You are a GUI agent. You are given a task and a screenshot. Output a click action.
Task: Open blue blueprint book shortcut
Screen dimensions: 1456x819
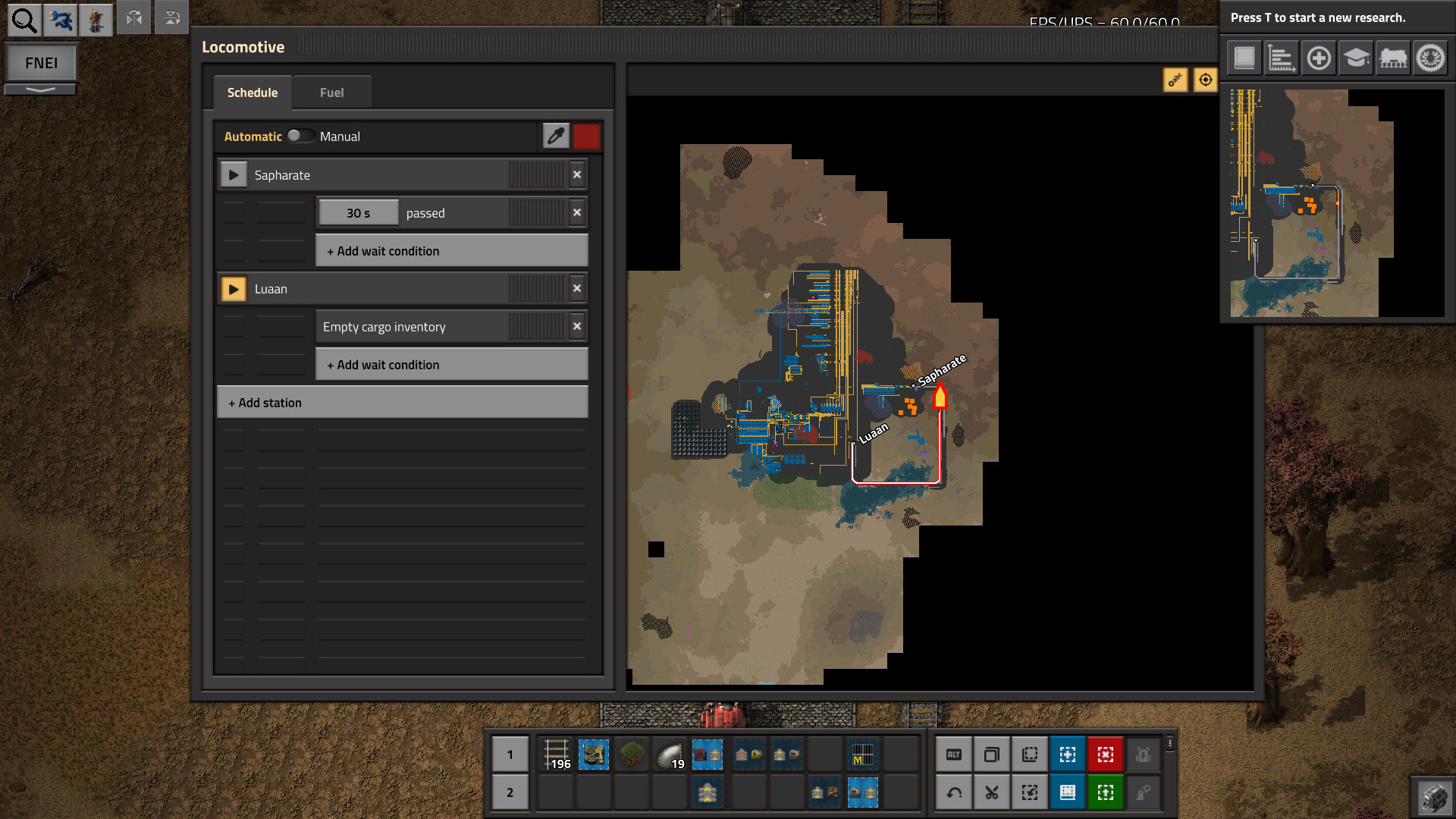1068,792
